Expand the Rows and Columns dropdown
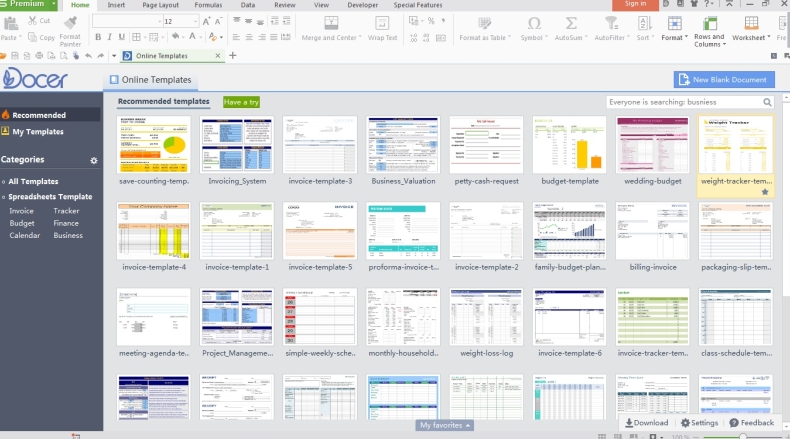 click(x=708, y=40)
